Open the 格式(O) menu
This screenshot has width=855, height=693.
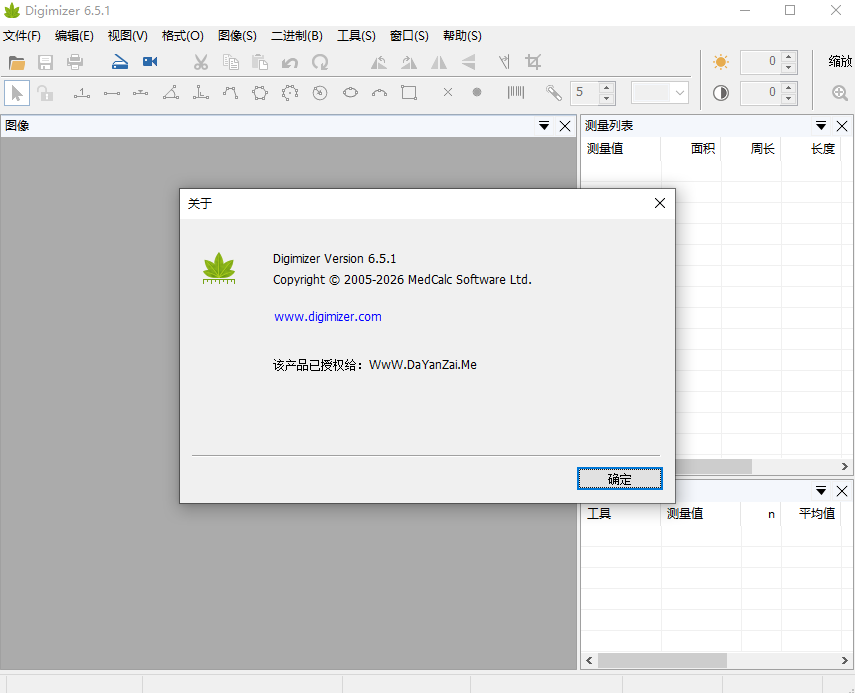tap(183, 36)
